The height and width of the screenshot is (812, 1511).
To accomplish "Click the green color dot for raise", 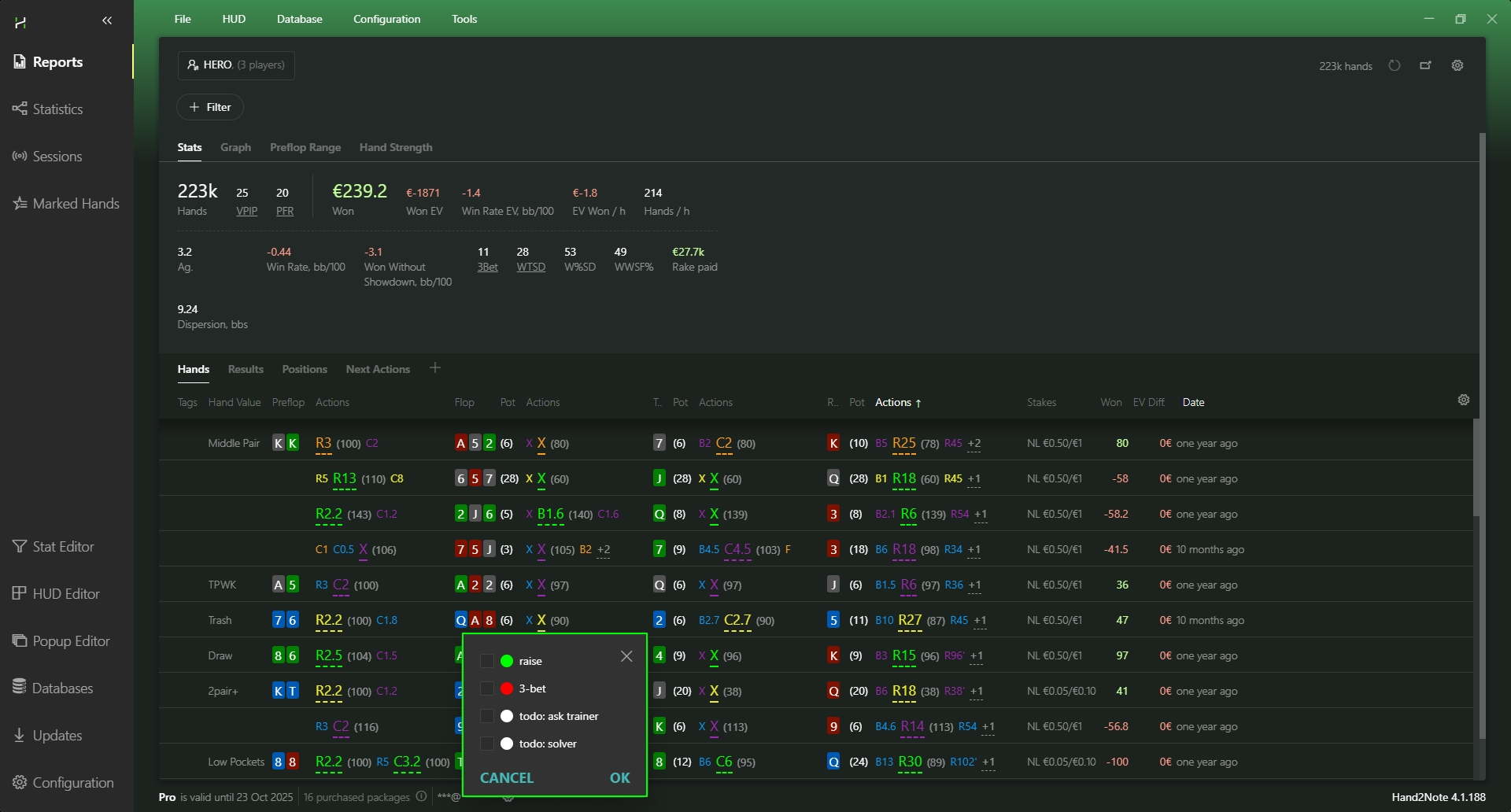I will tap(507, 661).
